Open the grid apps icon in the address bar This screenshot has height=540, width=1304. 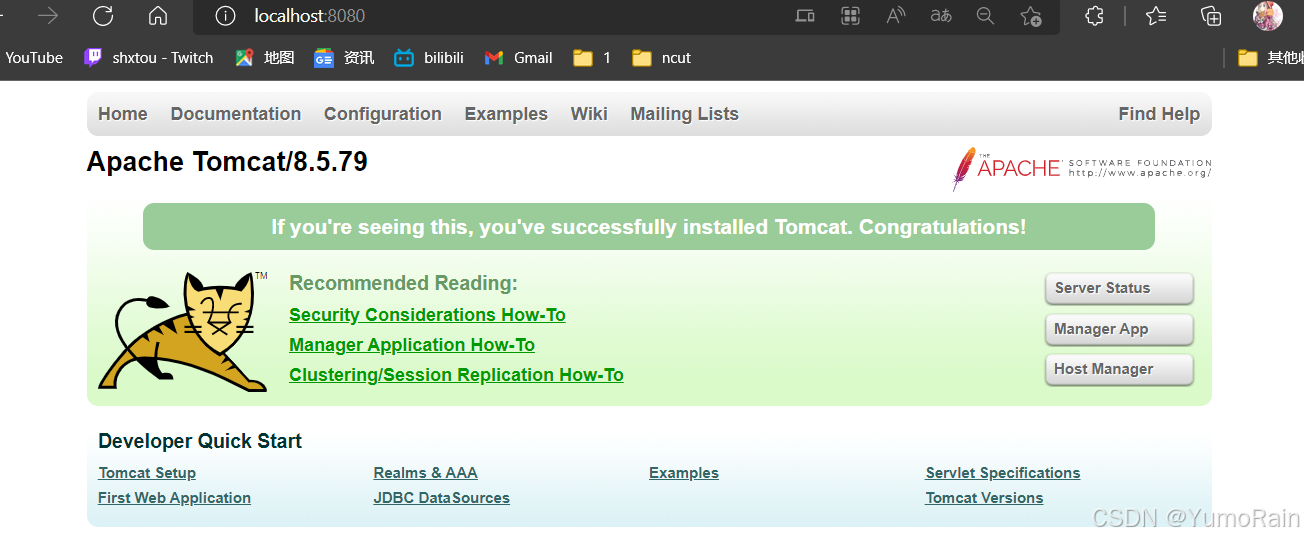pyautogui.click(x=850, y=16)
